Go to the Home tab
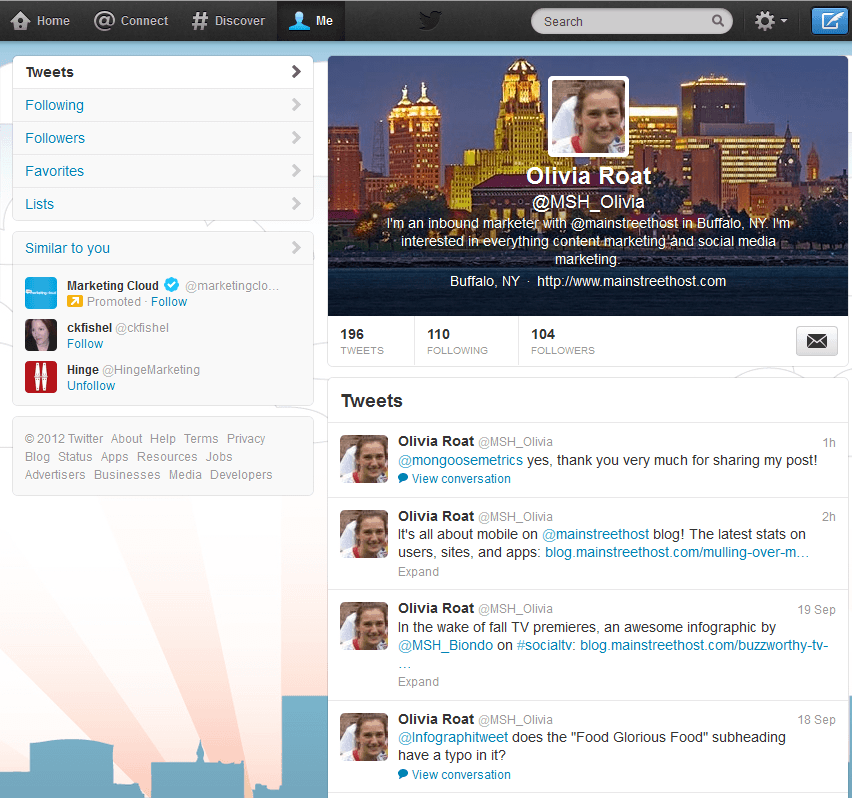The height and width of the screenshot is (798, 852). (41, 21)
